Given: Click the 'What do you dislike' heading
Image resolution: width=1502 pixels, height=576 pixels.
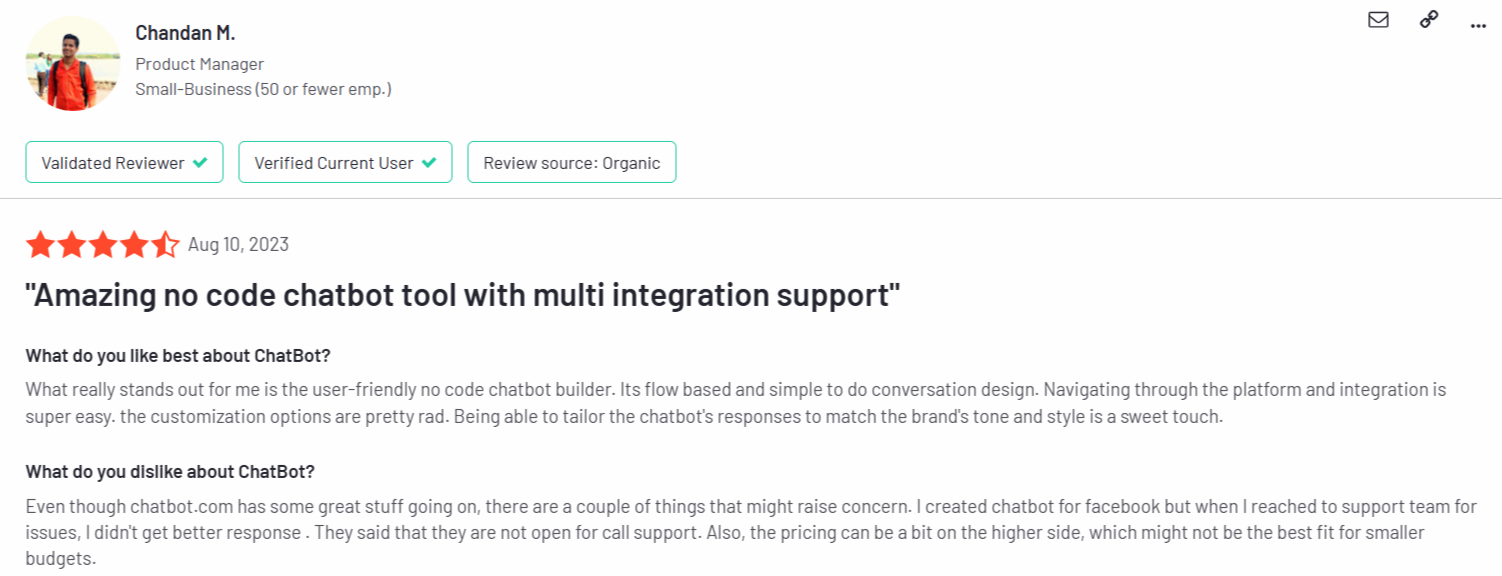Looking at the screenshot, I should point(170,471).
